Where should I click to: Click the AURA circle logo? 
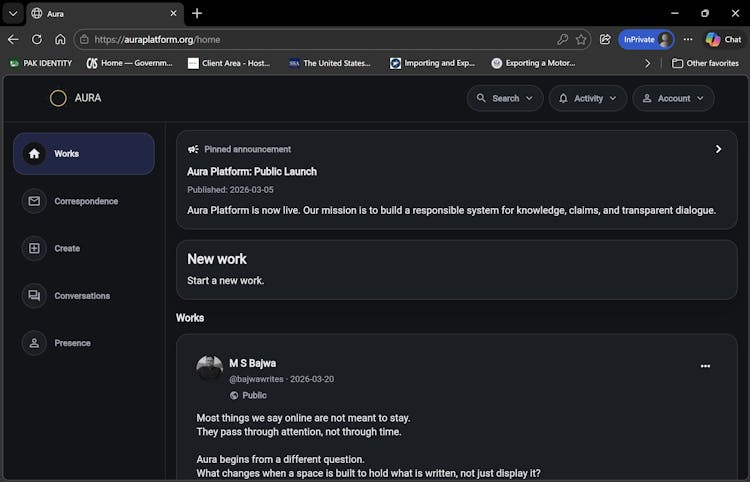point(58,98)
